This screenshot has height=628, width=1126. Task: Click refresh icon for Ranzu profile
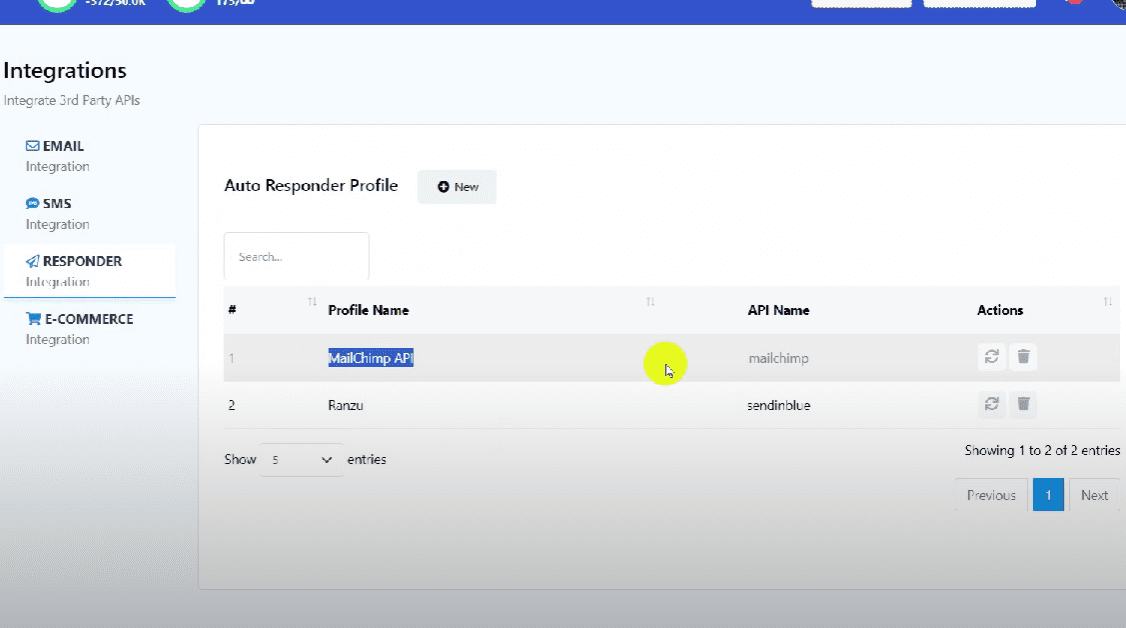[x=991, y=404]
